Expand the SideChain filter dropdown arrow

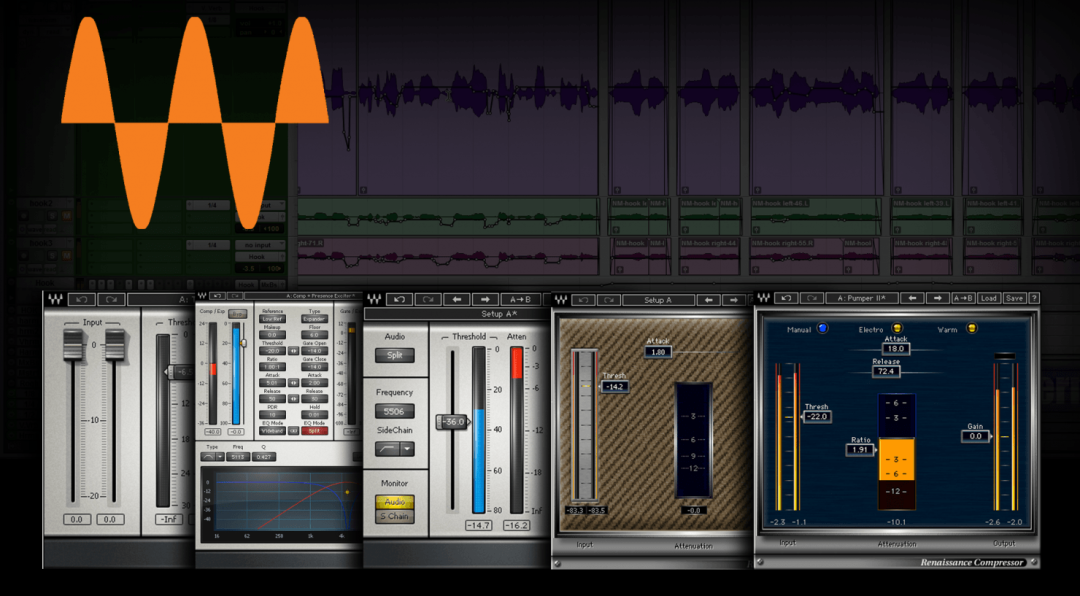407,450
